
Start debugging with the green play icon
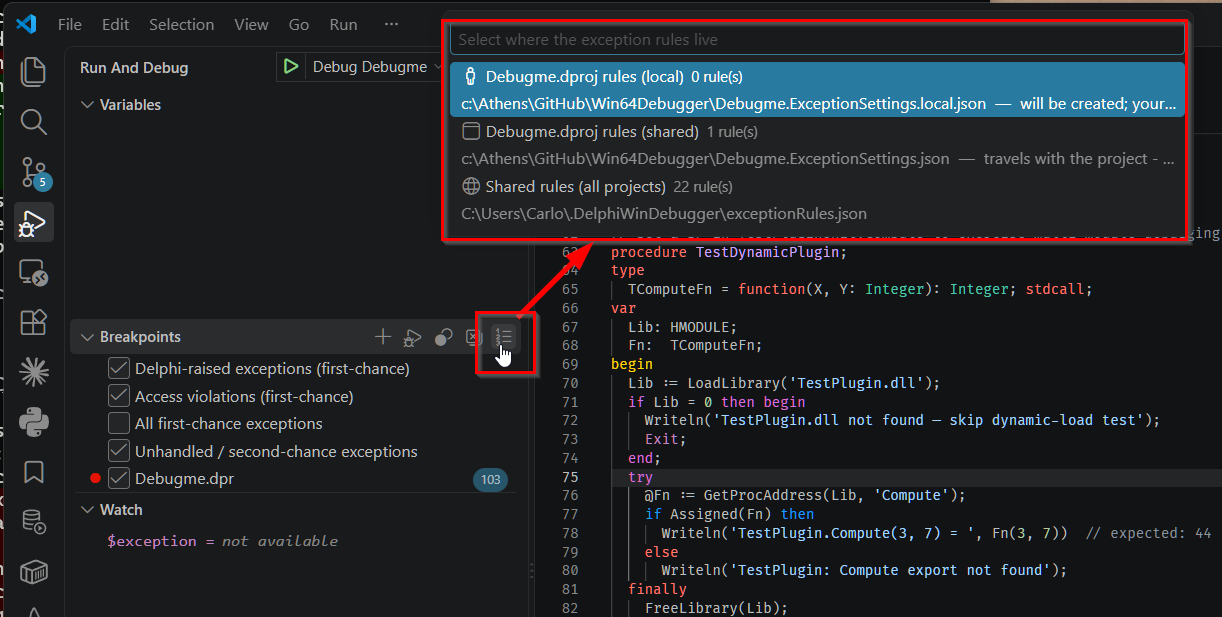290,67
